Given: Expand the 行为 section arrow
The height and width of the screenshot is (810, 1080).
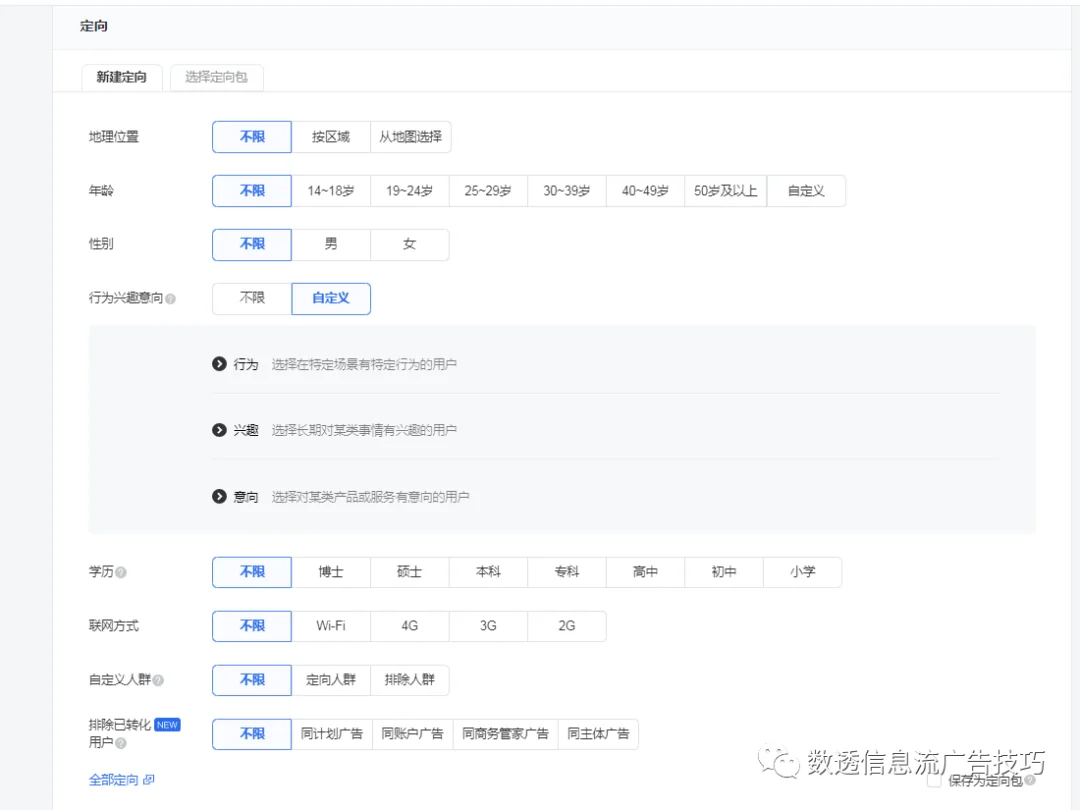Looking at the screenshot, I should pyautogui.click(x=219, y=364).
